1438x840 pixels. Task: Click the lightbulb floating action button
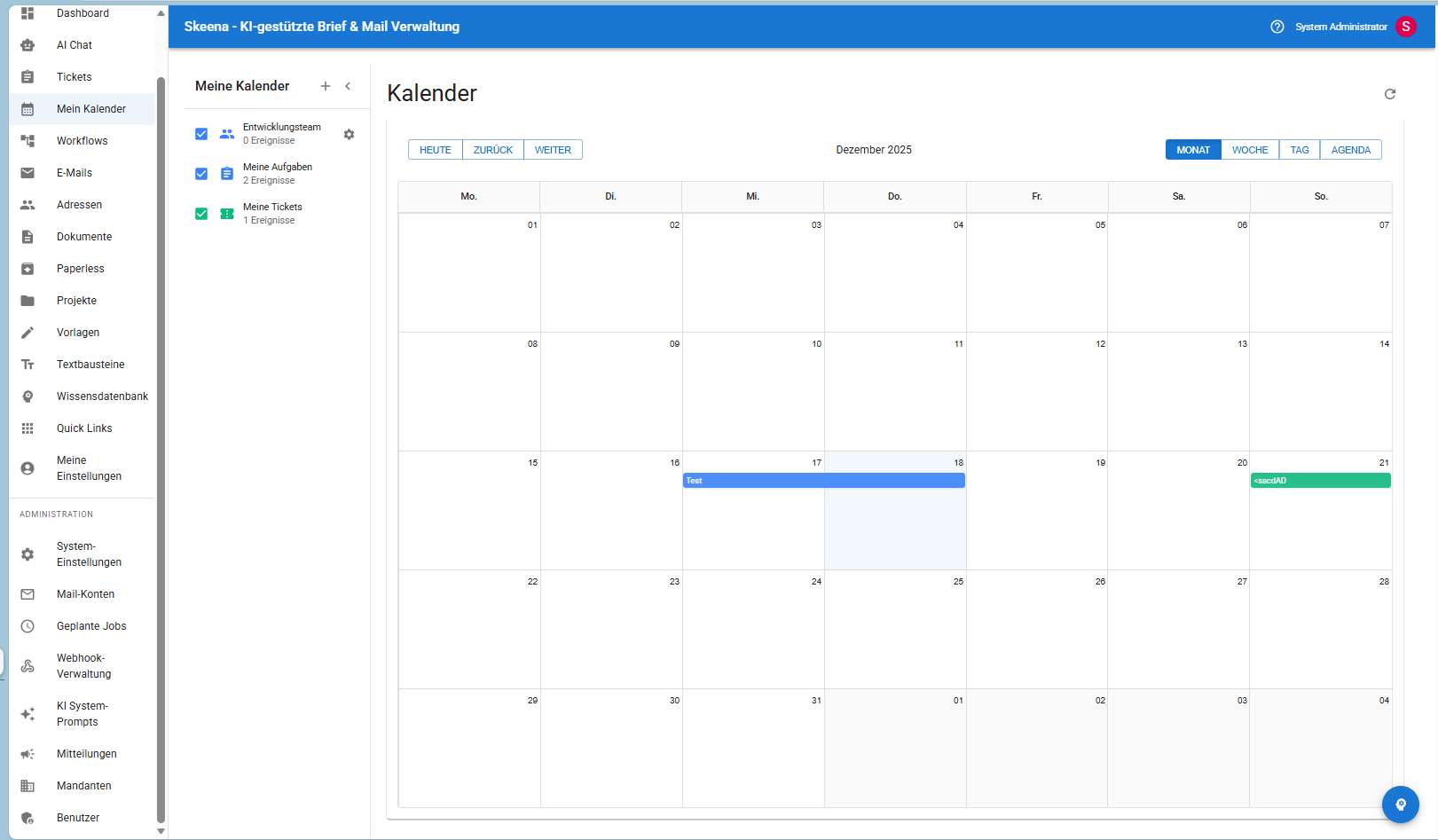tap(1401, 805)
